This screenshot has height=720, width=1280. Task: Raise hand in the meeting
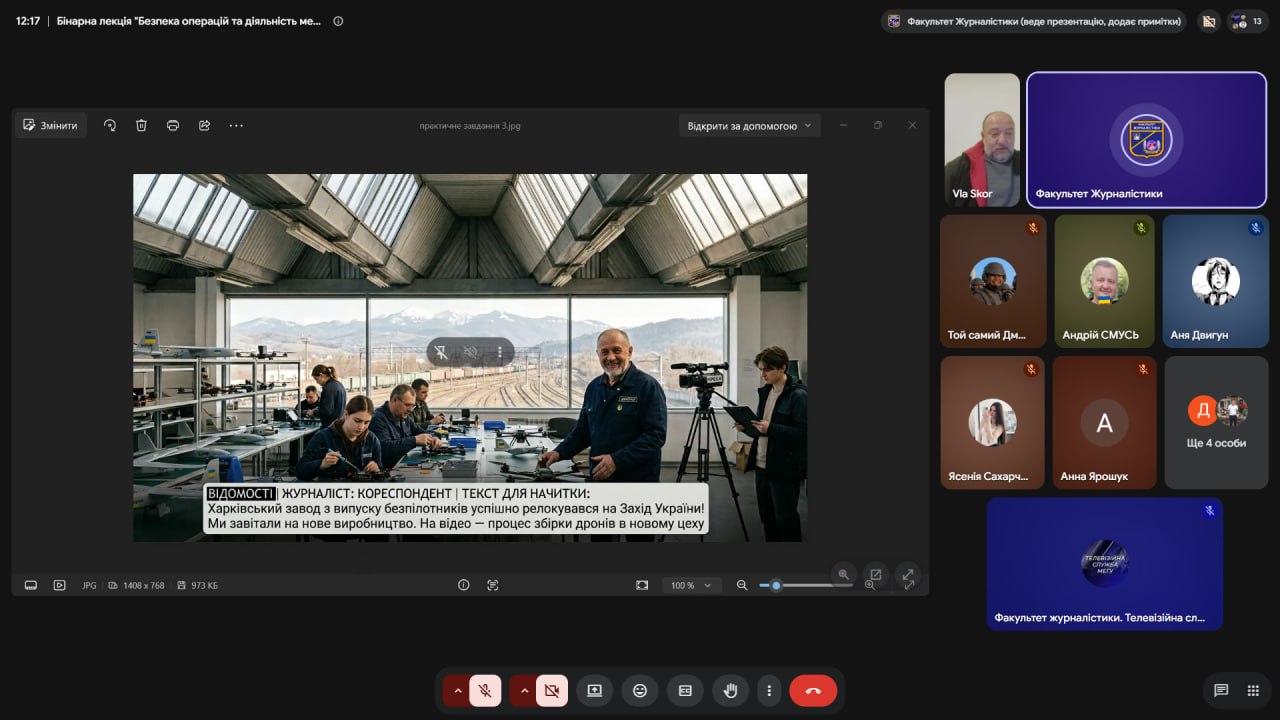731,690
